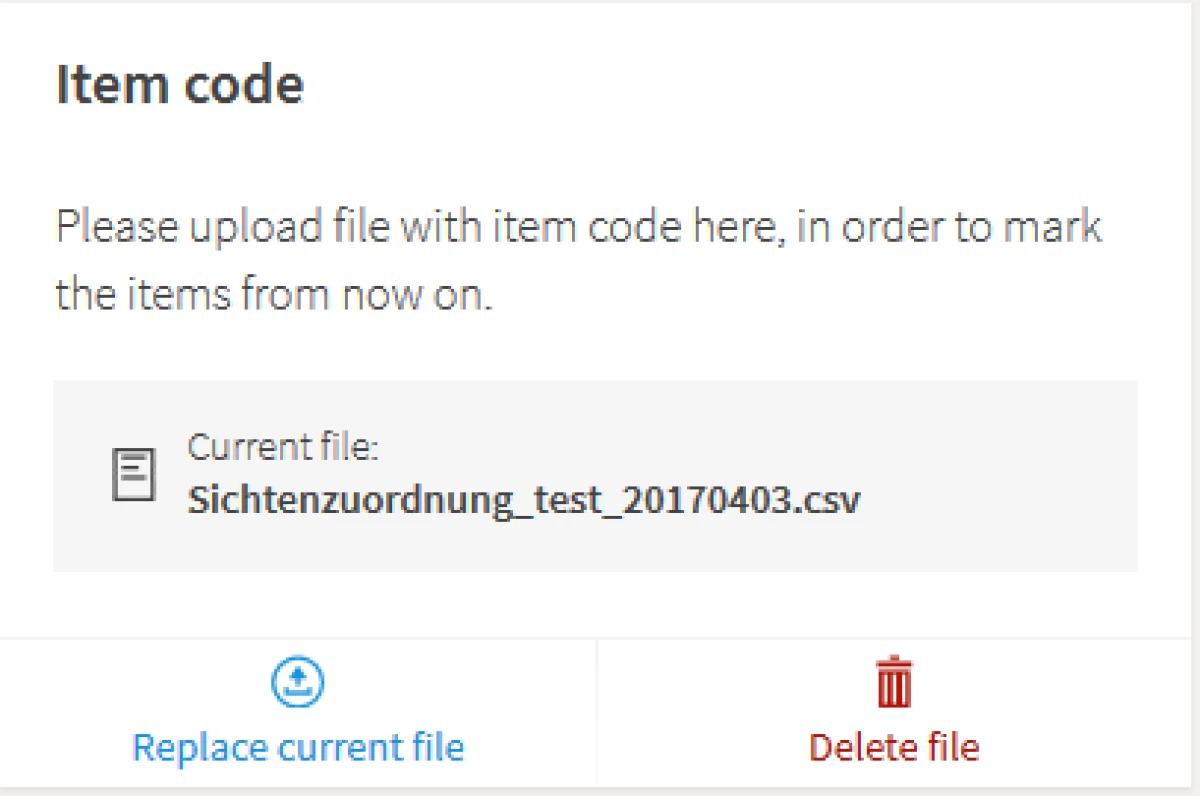The image size is (1200, 796).
Task: Click the document icon beside Current file
Action: tap(133, 475)
